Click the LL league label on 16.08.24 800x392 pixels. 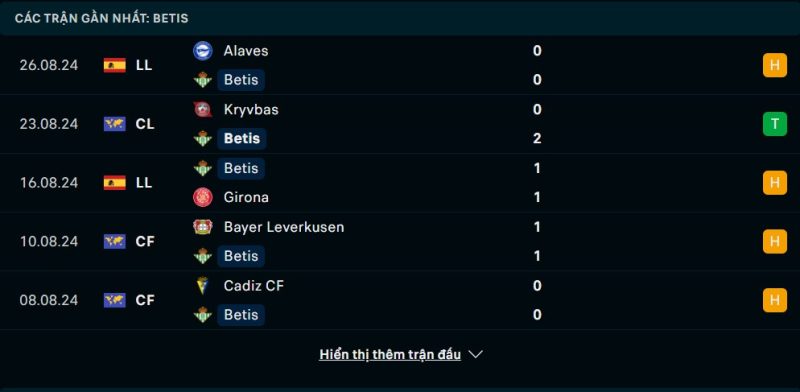tap(144, 183)
